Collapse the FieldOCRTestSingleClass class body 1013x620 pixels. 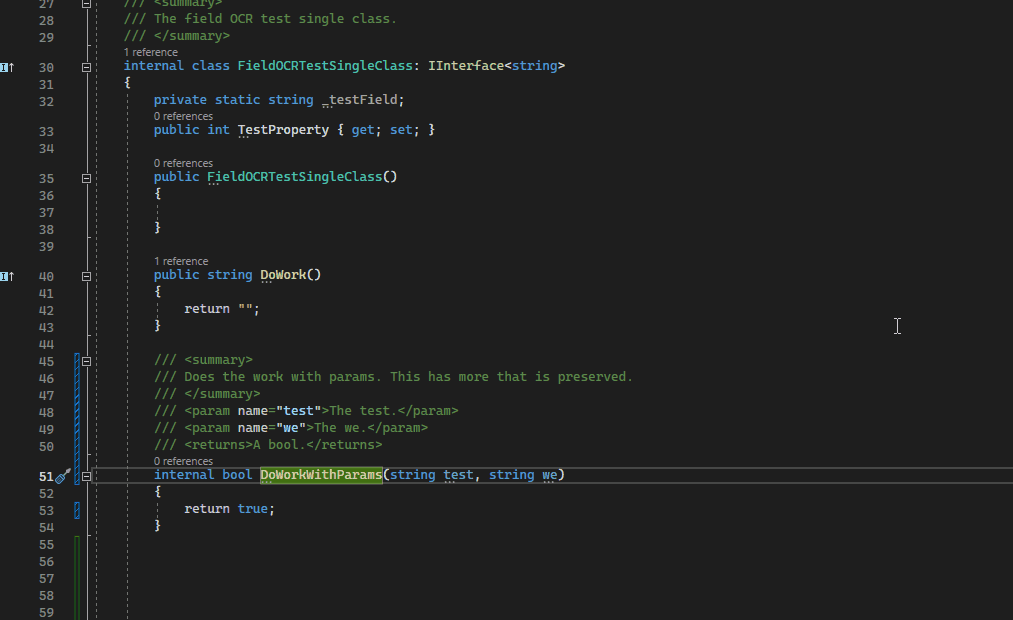(86, 65)
